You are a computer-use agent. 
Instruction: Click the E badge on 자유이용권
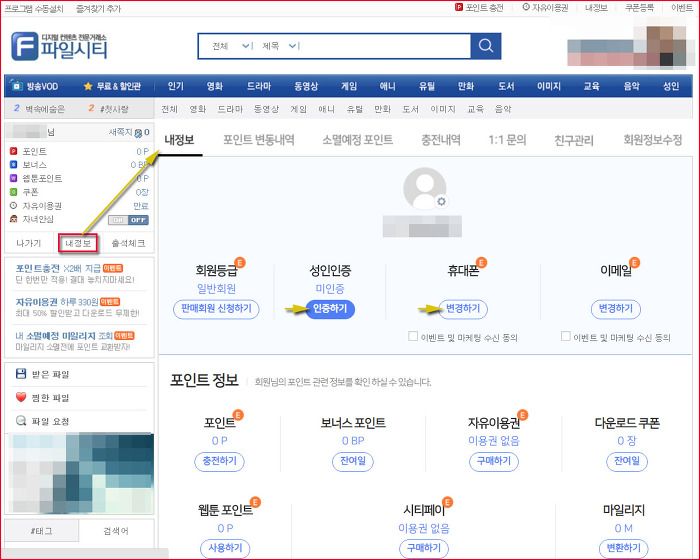[522, 414]
